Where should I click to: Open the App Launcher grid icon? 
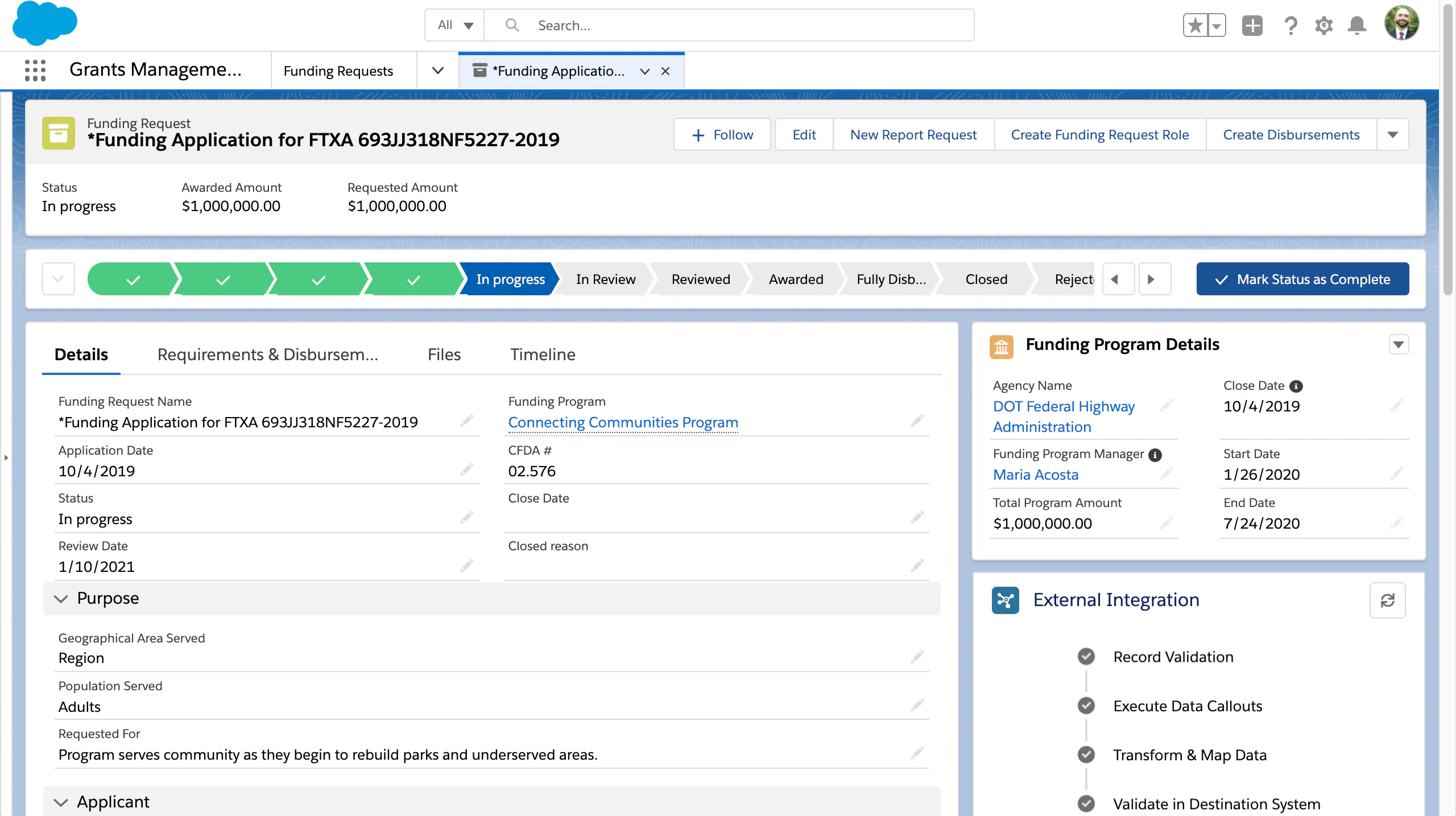click(x=35, y=71)
